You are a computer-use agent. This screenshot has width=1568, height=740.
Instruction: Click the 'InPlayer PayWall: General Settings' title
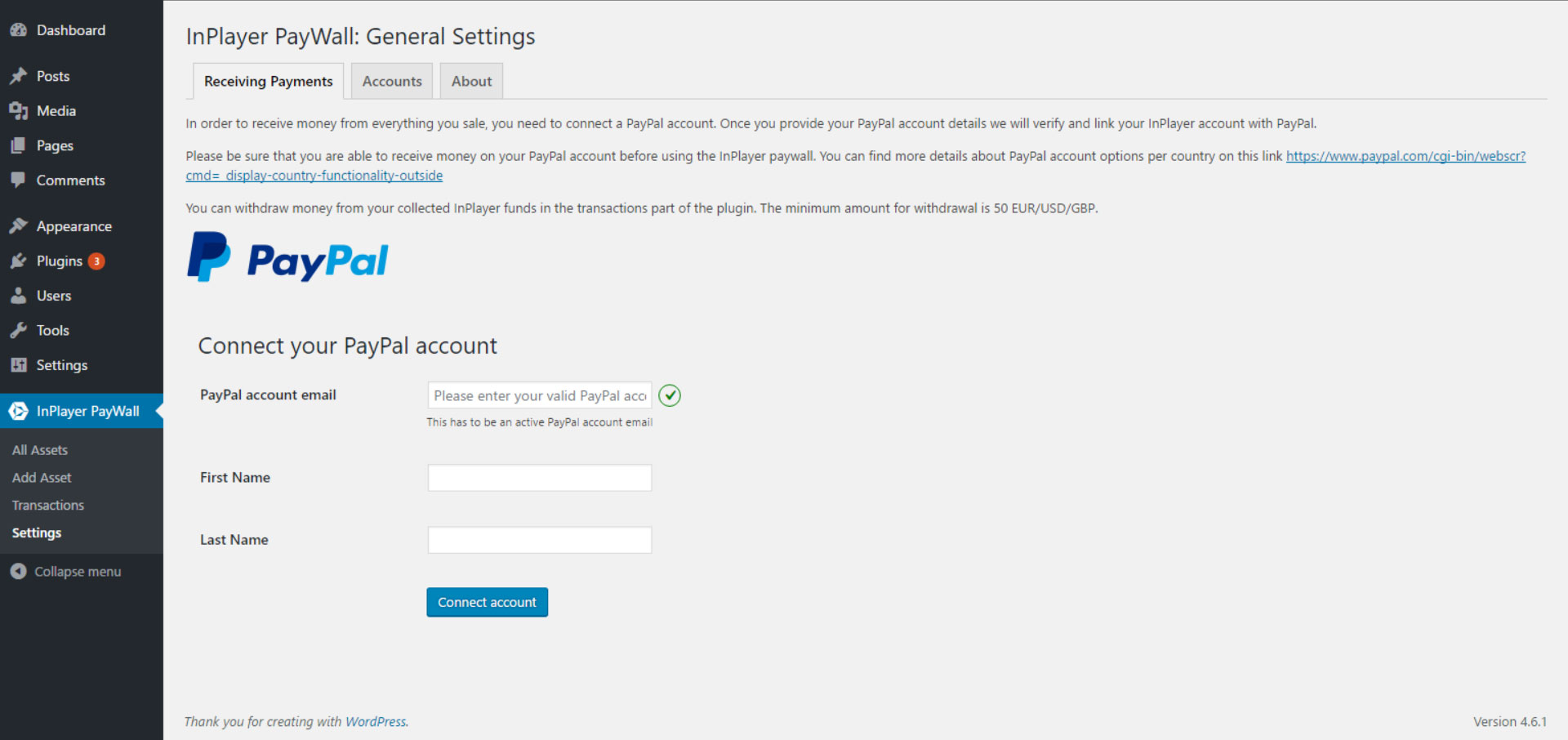tap(360, 37)
